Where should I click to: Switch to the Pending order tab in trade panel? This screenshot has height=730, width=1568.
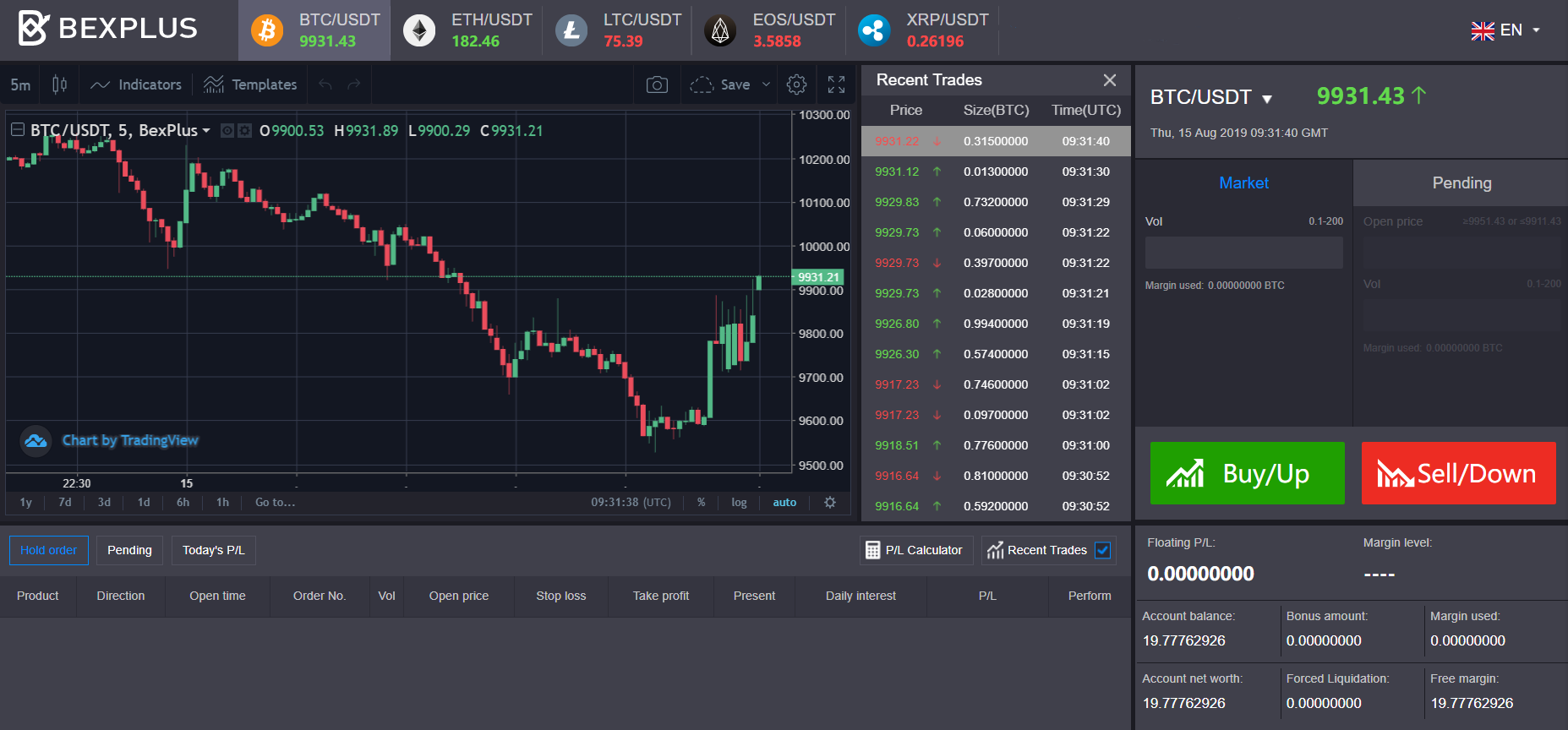point(1461,183)
